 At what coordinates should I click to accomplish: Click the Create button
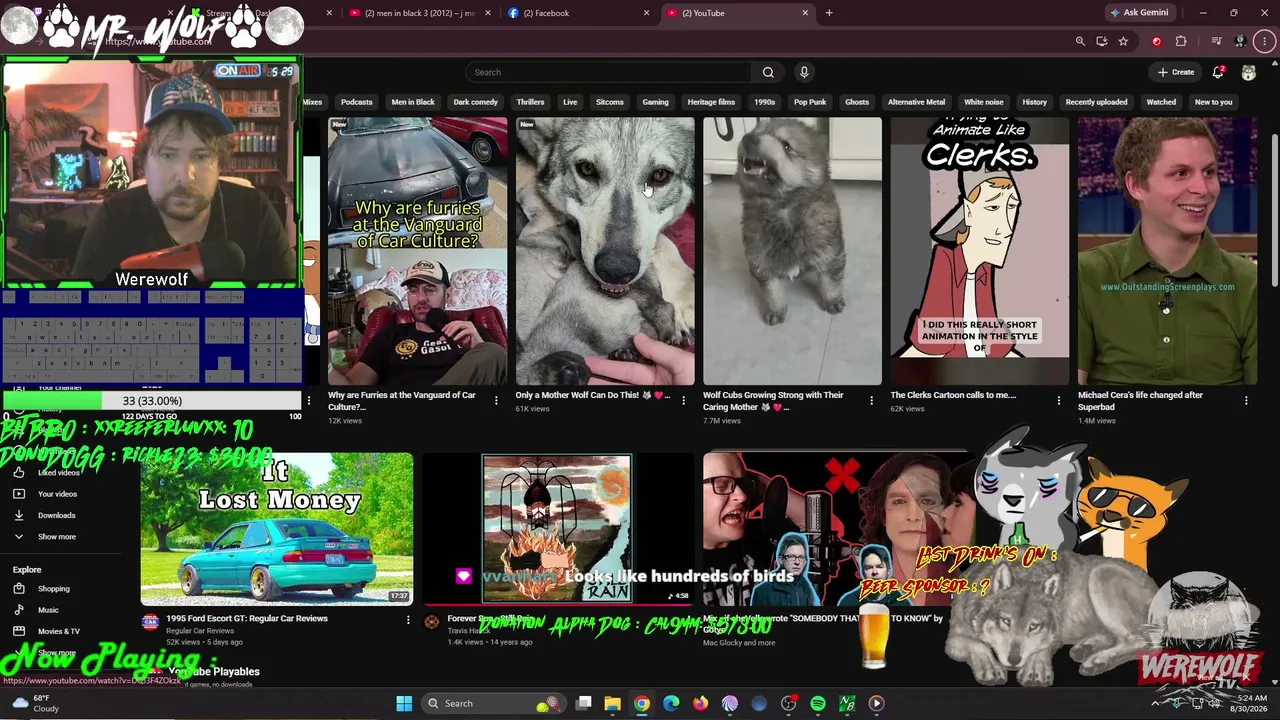click(x=1176, y=72)
